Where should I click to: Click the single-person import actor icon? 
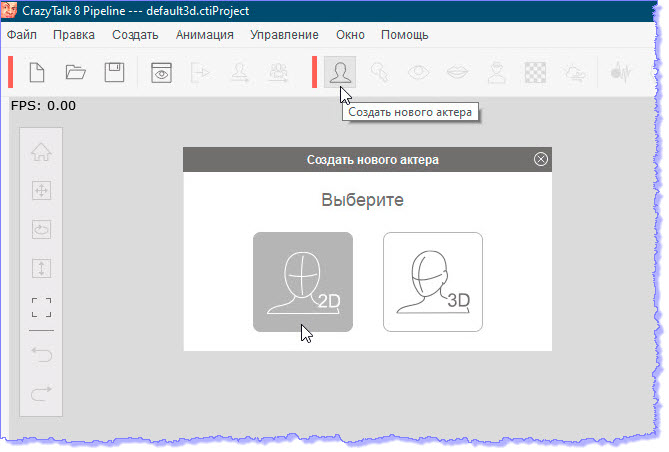pos(239,72)
